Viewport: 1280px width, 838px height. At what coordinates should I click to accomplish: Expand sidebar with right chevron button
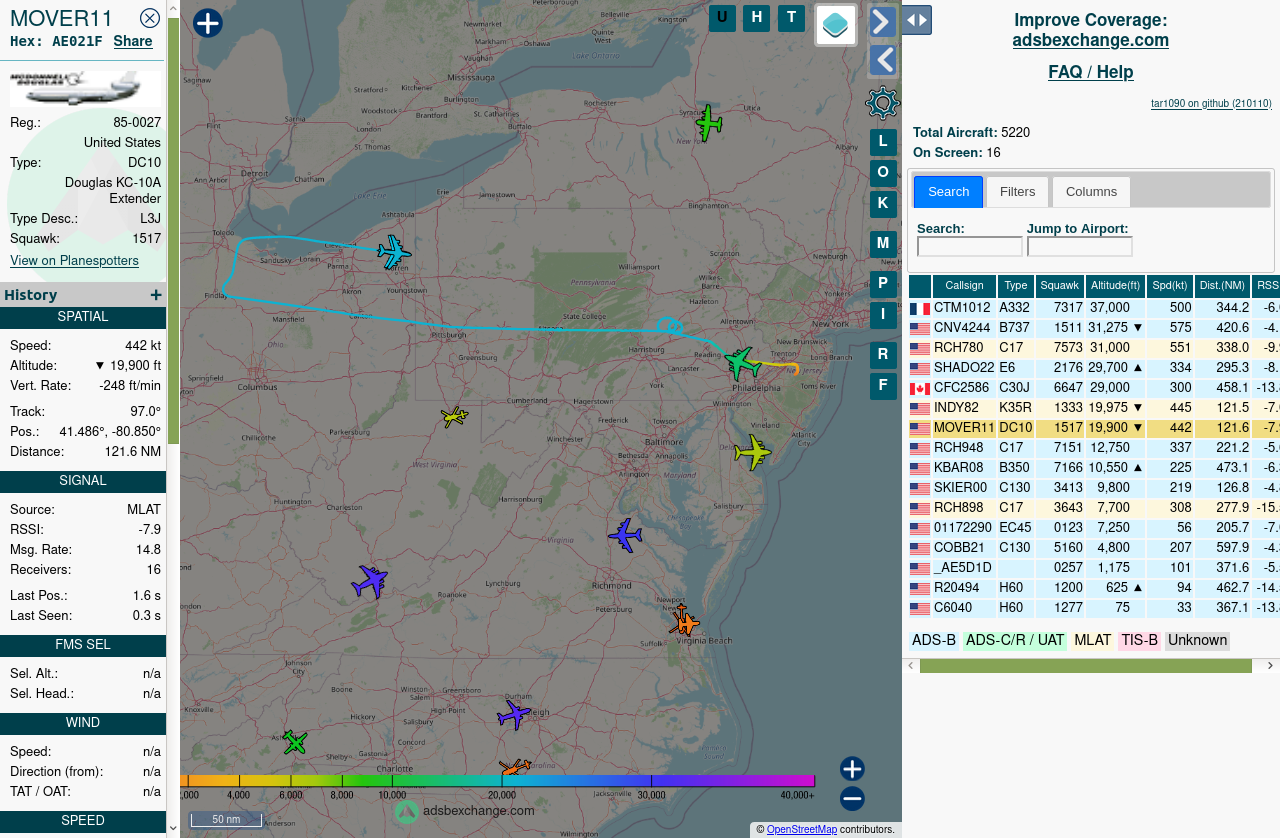[882, 21]
